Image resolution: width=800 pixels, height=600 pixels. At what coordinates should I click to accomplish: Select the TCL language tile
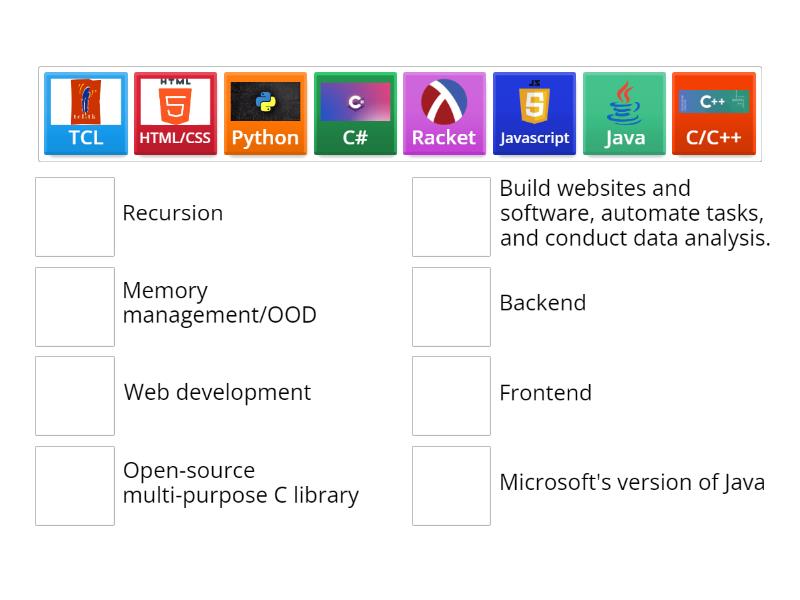86,113
